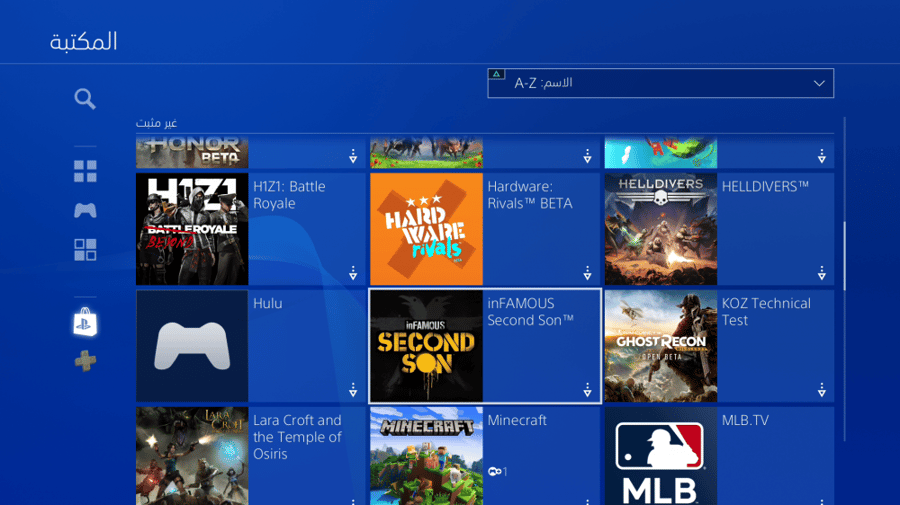Select the Hulu placeholder controller thumbnail
The width and height of the screenshot is (900, 505).
pyautogui.click(x=192, y=346)
